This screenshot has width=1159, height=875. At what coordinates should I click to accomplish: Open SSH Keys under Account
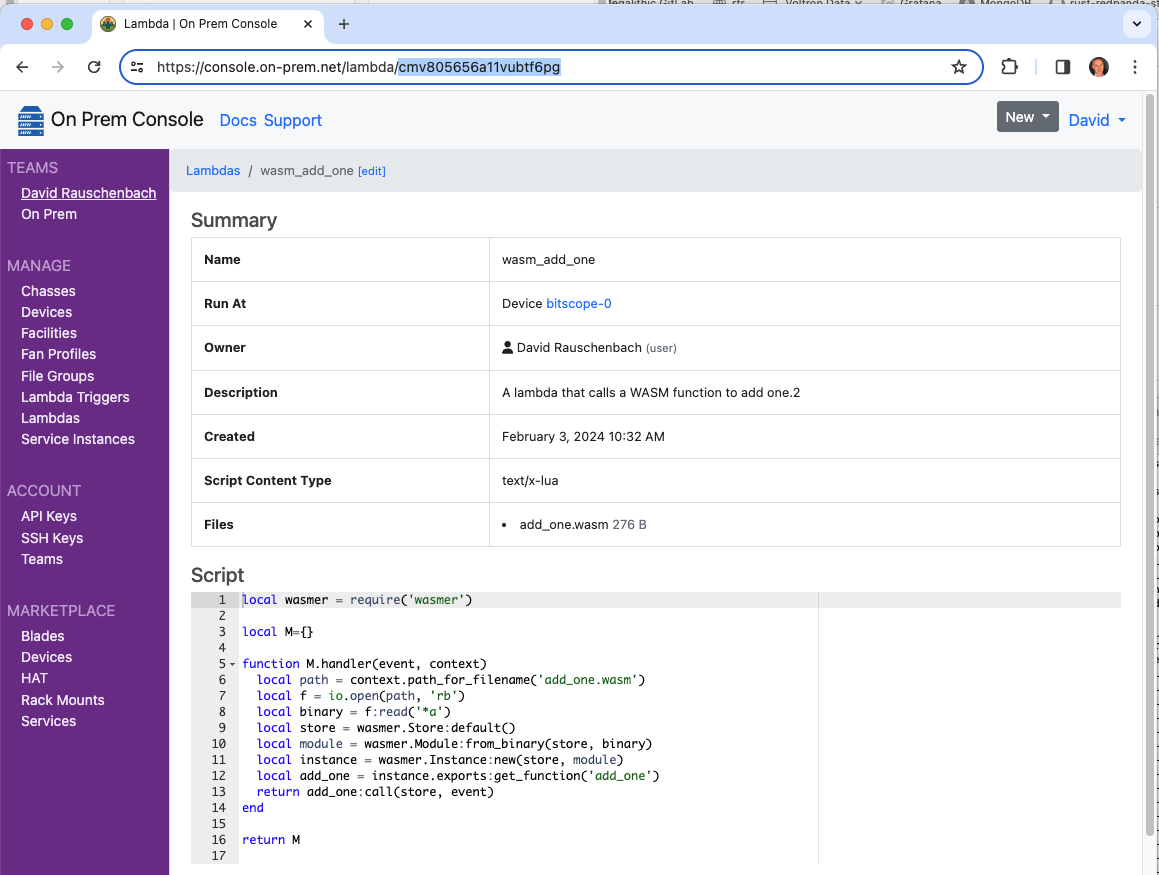pyautogui.click(x=52, y=538)
